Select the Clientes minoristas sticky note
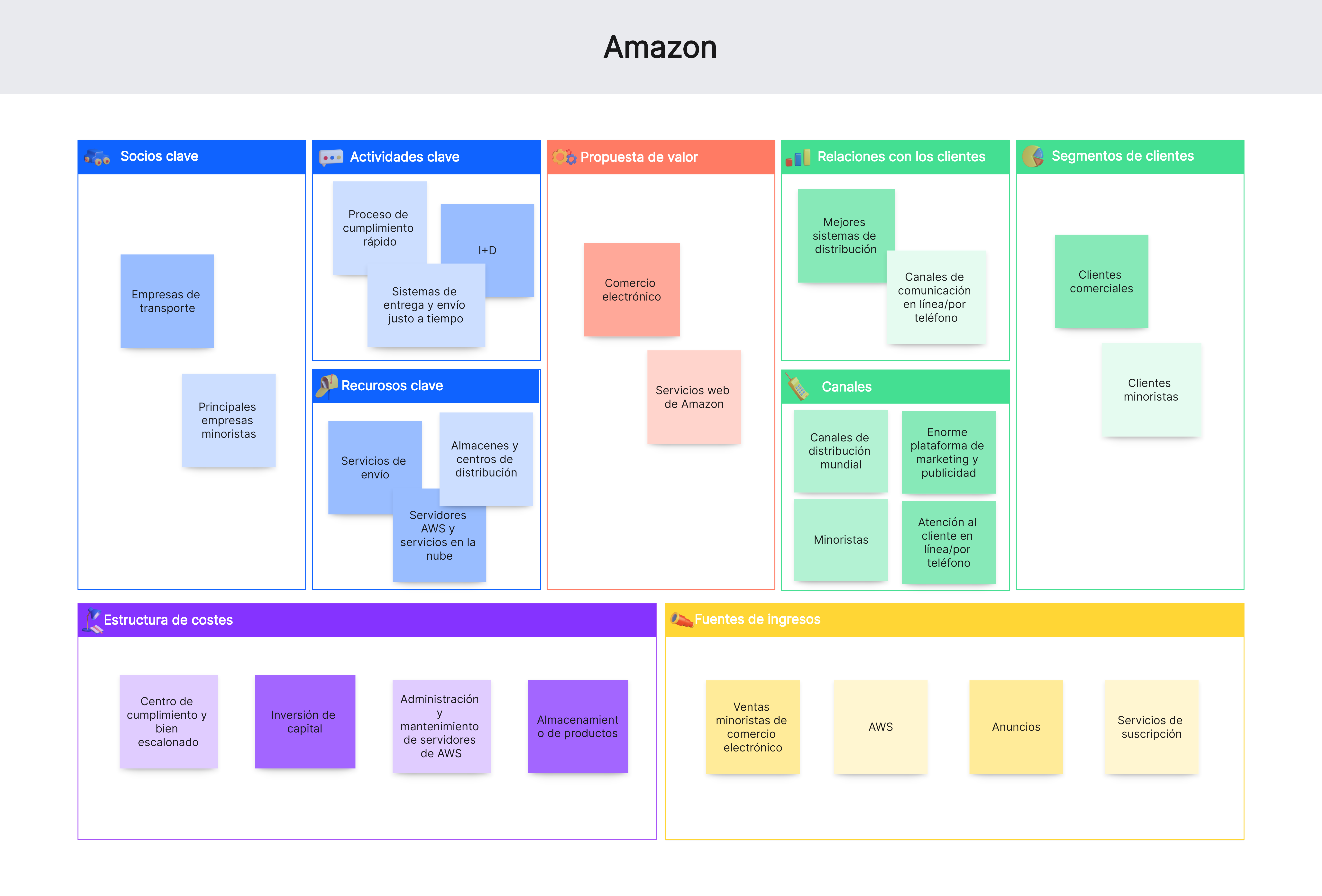This screenshot has width=1322, height=896. (x=1151, y=390)
